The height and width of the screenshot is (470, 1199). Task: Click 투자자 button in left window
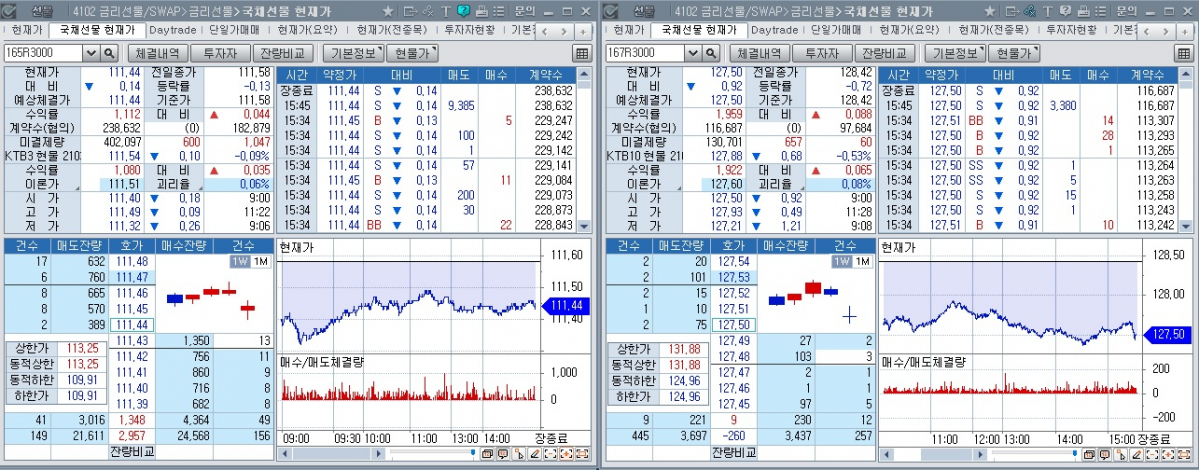click(219, 53)
